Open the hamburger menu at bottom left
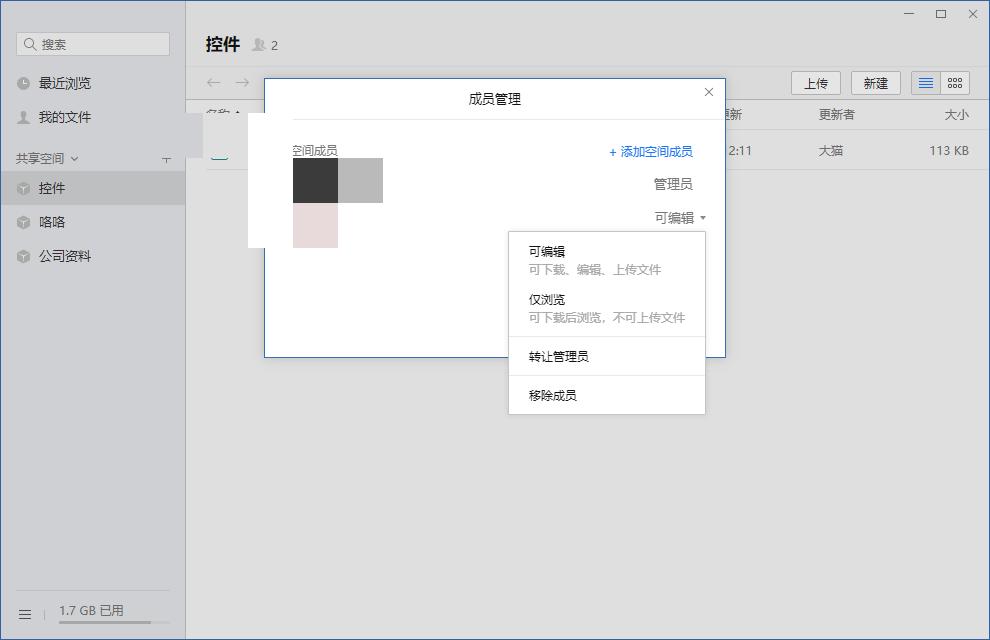This screenshot has height=640, width=990. click(x=24, y=613)
